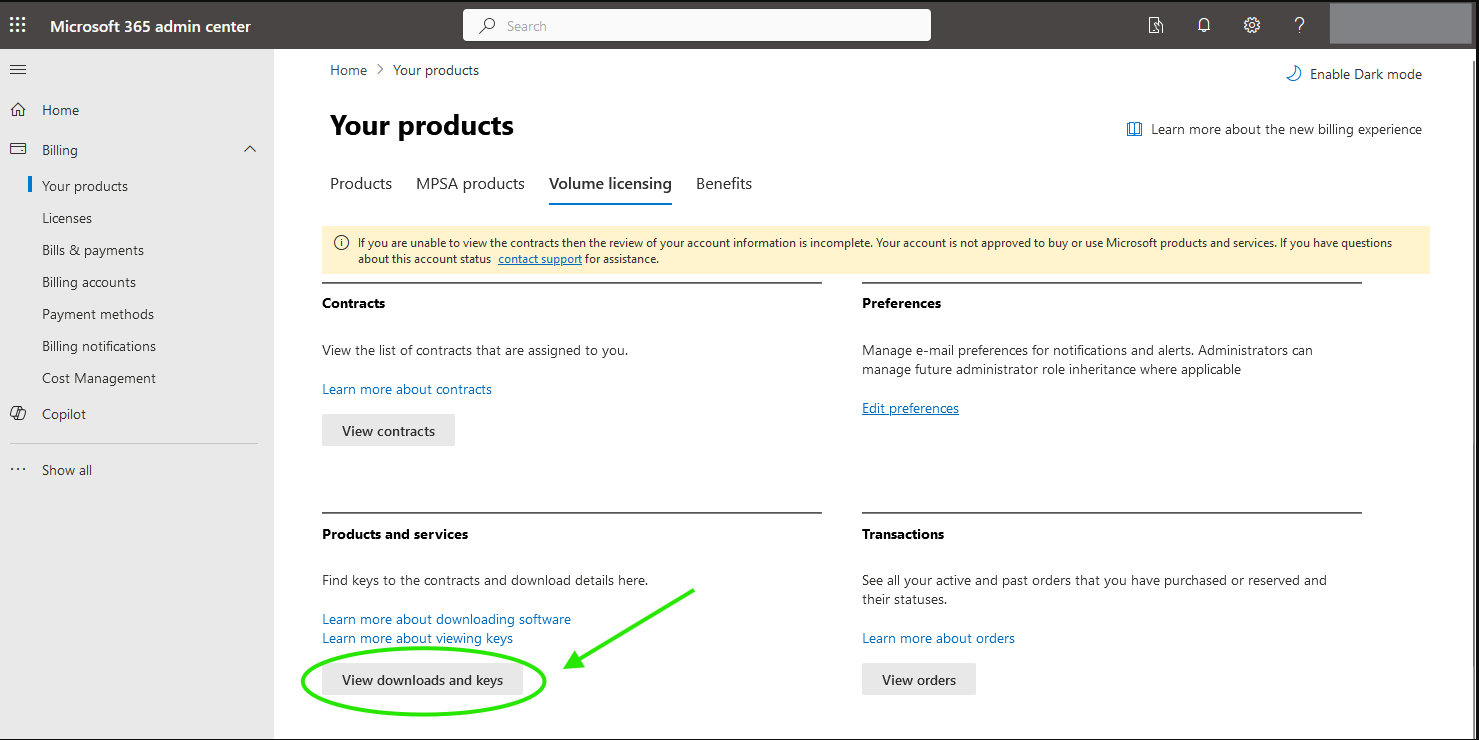The height and width of the screenshot is (740, 1479).
Task: Click the info icon in the yellow banner
Action: 340,242
